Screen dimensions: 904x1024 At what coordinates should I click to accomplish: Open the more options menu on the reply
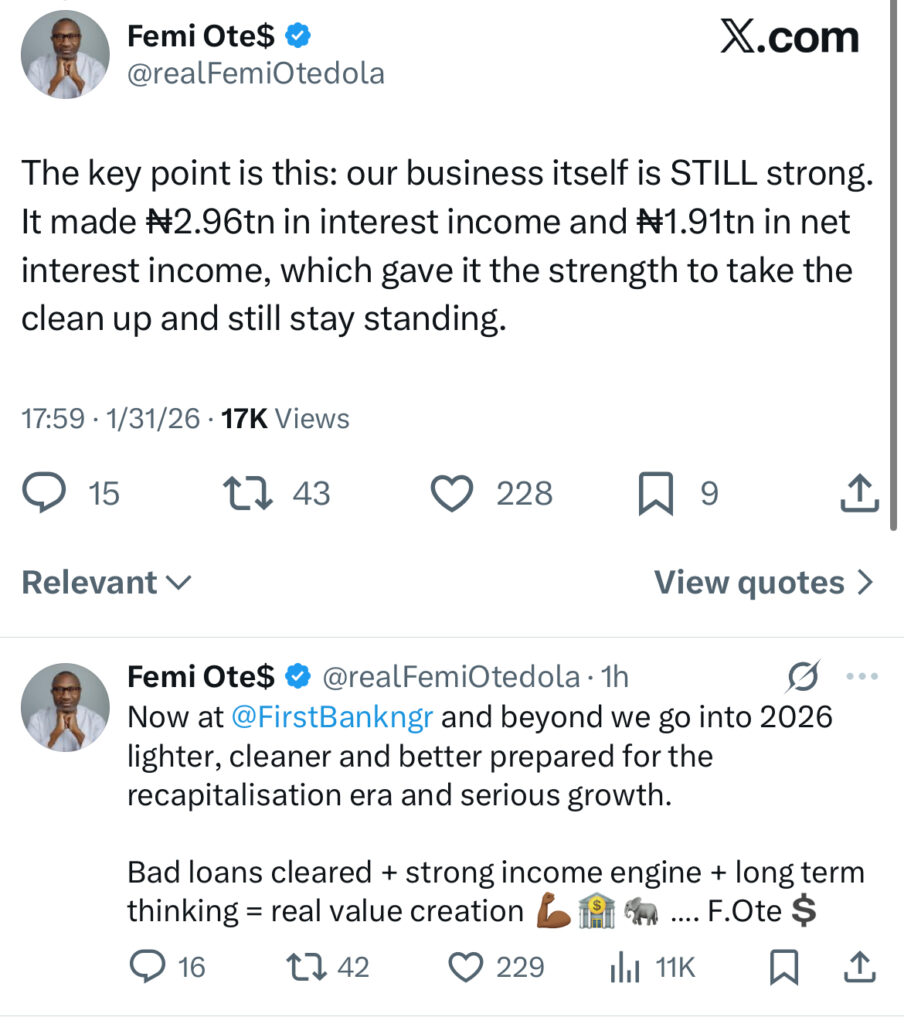[860, 676]
